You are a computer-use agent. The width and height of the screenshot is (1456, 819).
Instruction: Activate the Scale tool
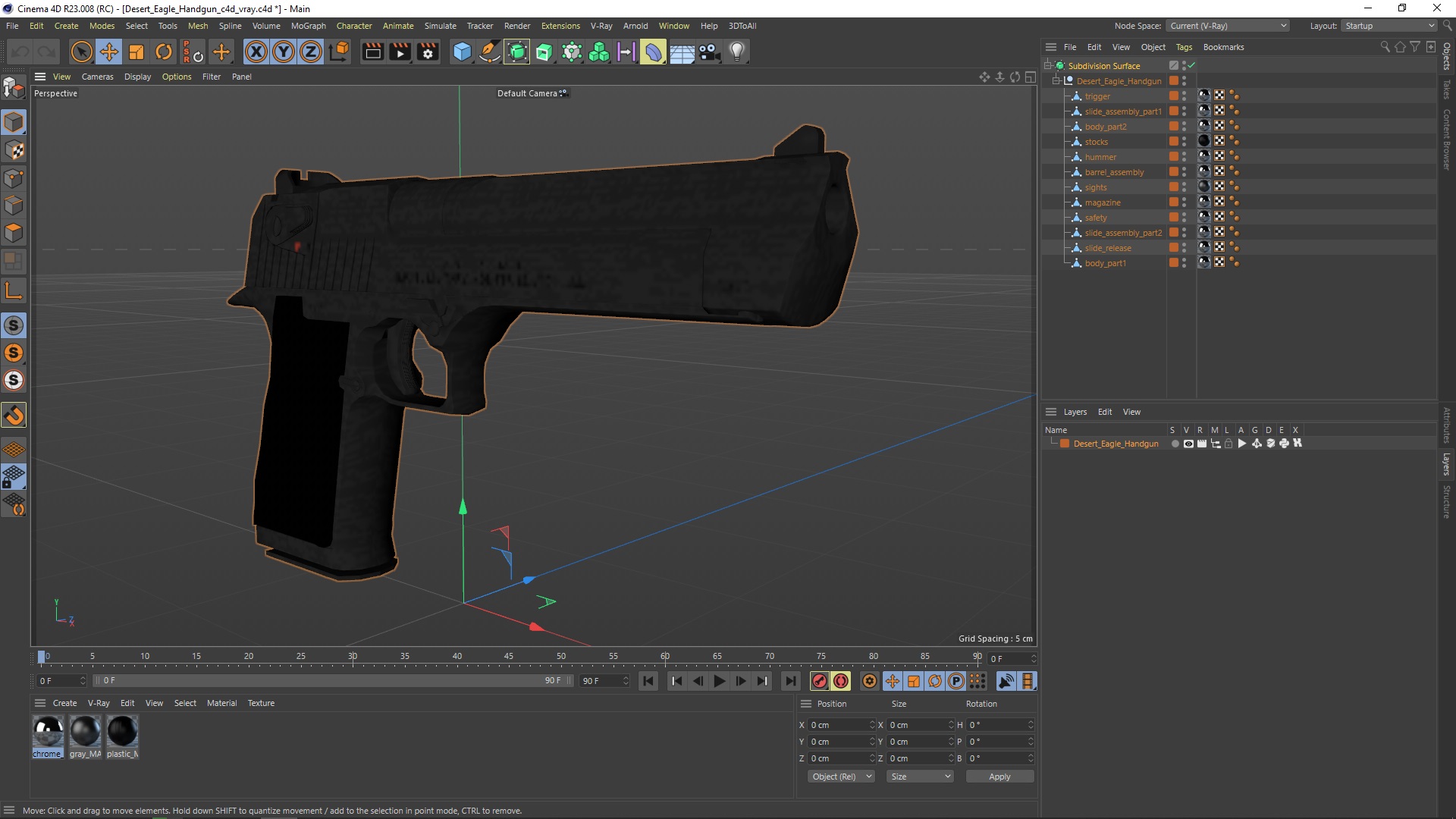pyautogui.click(x=136, y=52)
